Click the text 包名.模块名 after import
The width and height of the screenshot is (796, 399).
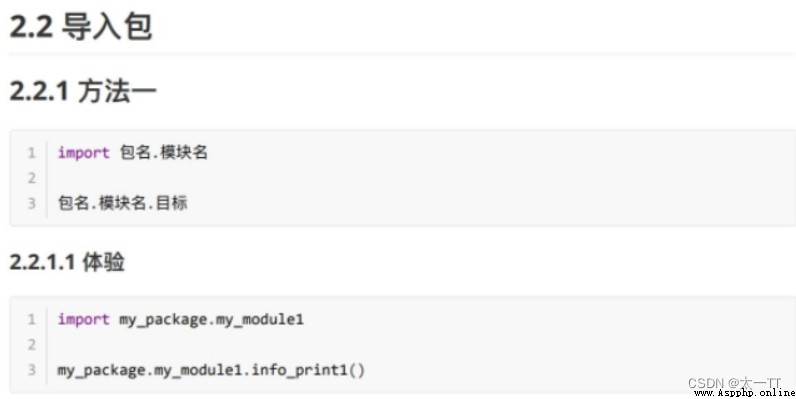tap(163, 152)
